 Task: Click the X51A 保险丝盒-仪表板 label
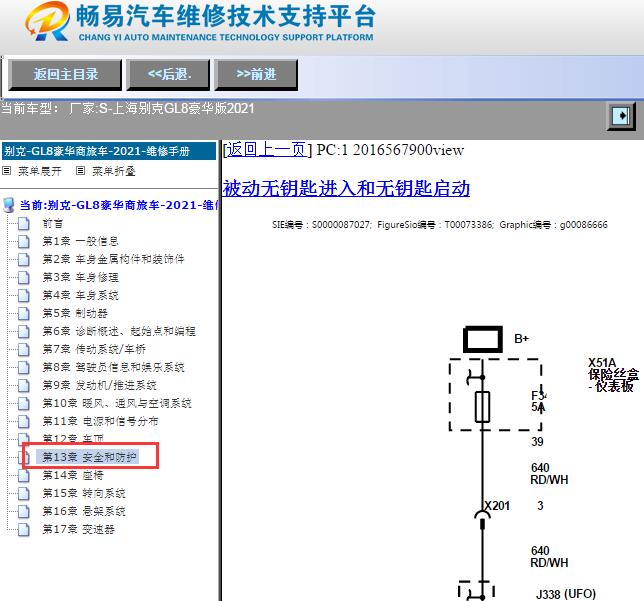pyautogui.click(x=613, y=375)
